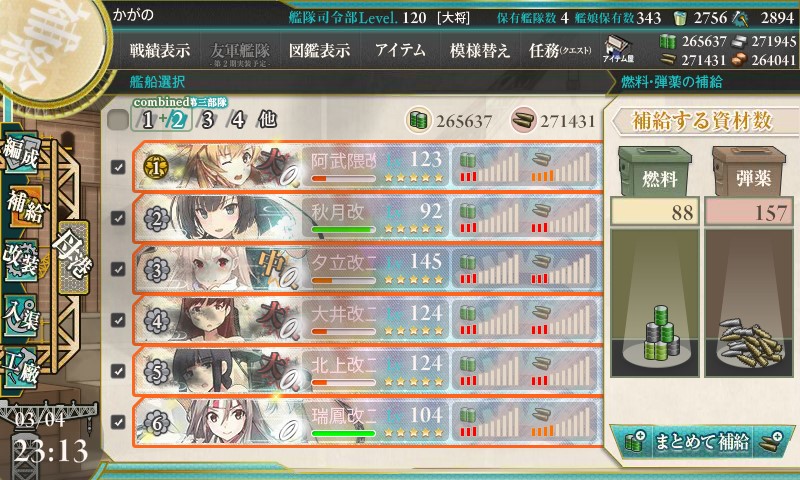Select the 補給 resupply sidebar icon
This screenshot has height=480, width=800.
(x=24, y=207)
